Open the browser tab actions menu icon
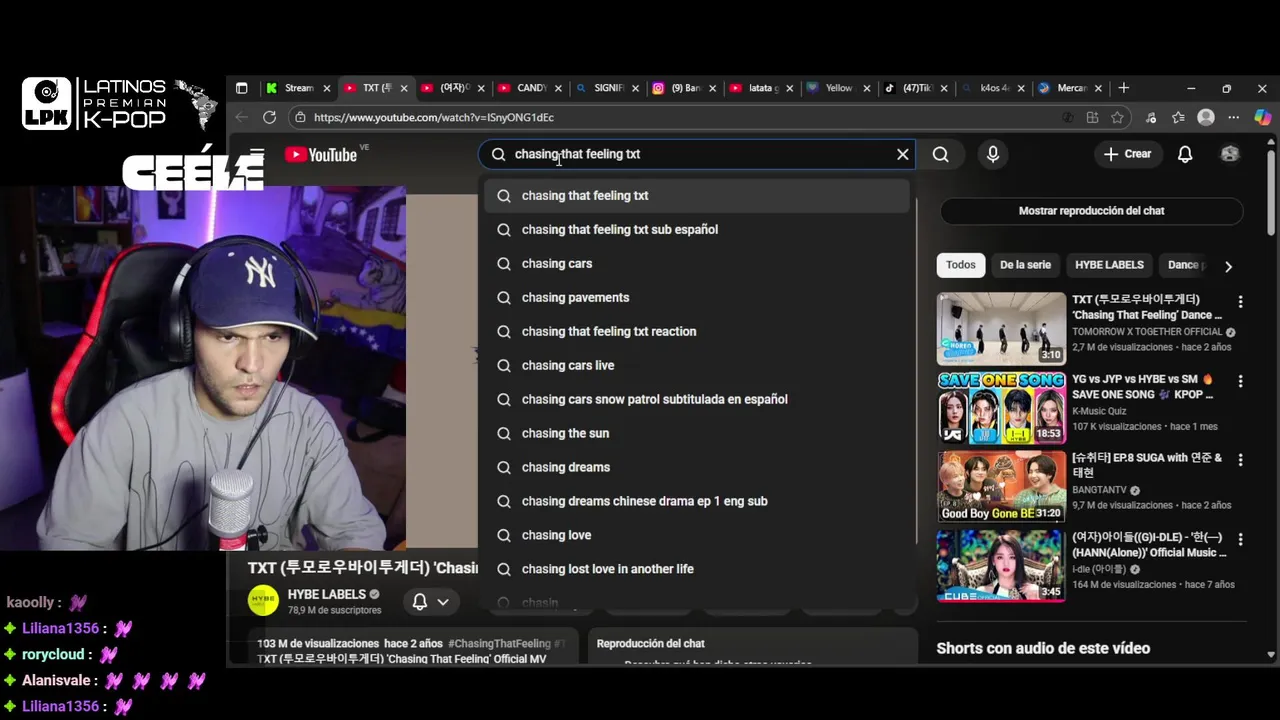The height and width of the screenshot is (720, 1280). [x=241, y=88]
